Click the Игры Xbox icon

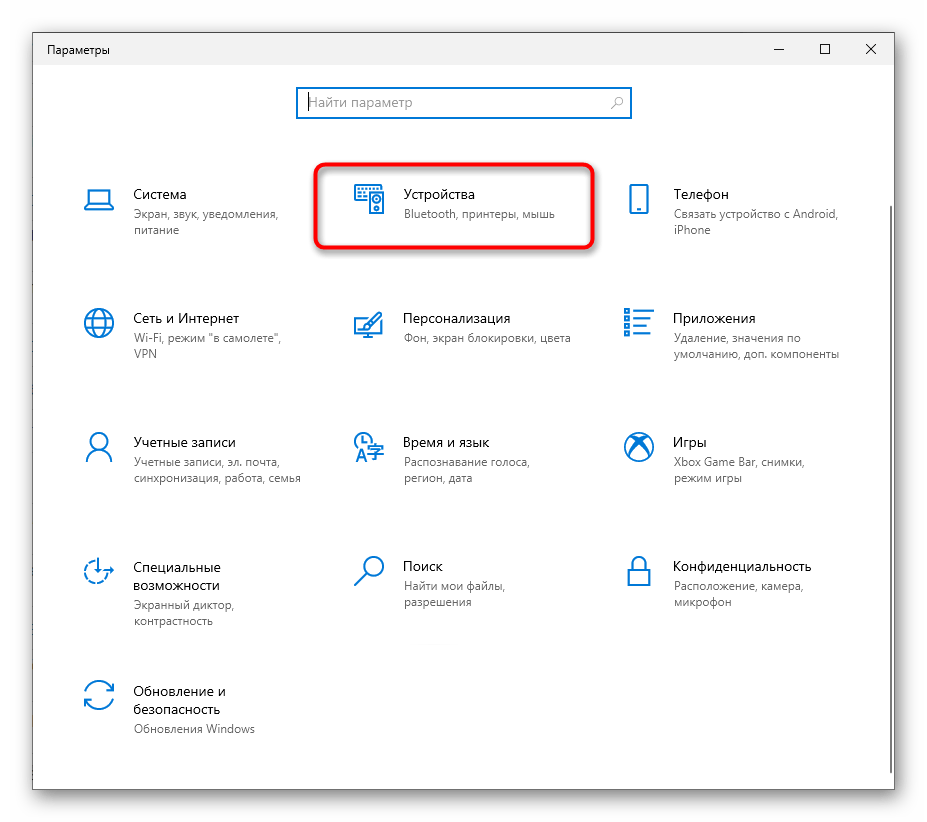point(639,447)
